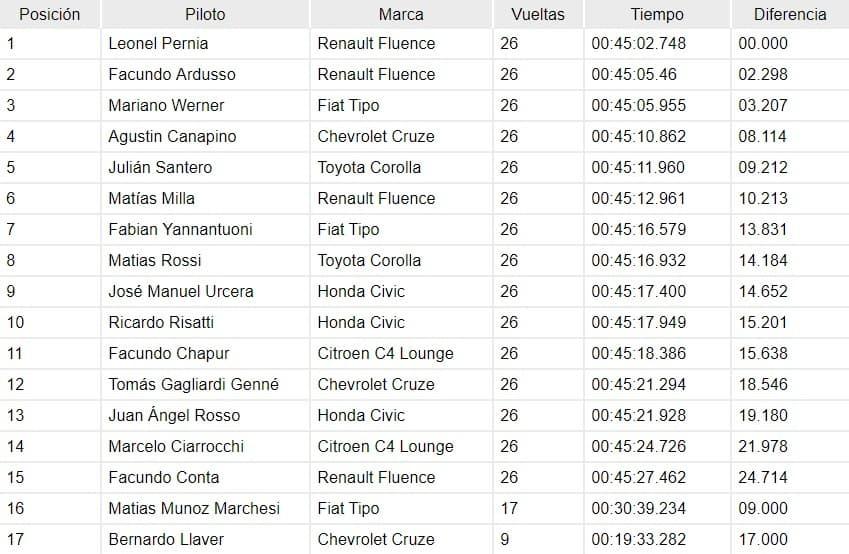Click the Fabian Yannantuoni cell
The image size is (849, 554).
[x=205, y=229]
